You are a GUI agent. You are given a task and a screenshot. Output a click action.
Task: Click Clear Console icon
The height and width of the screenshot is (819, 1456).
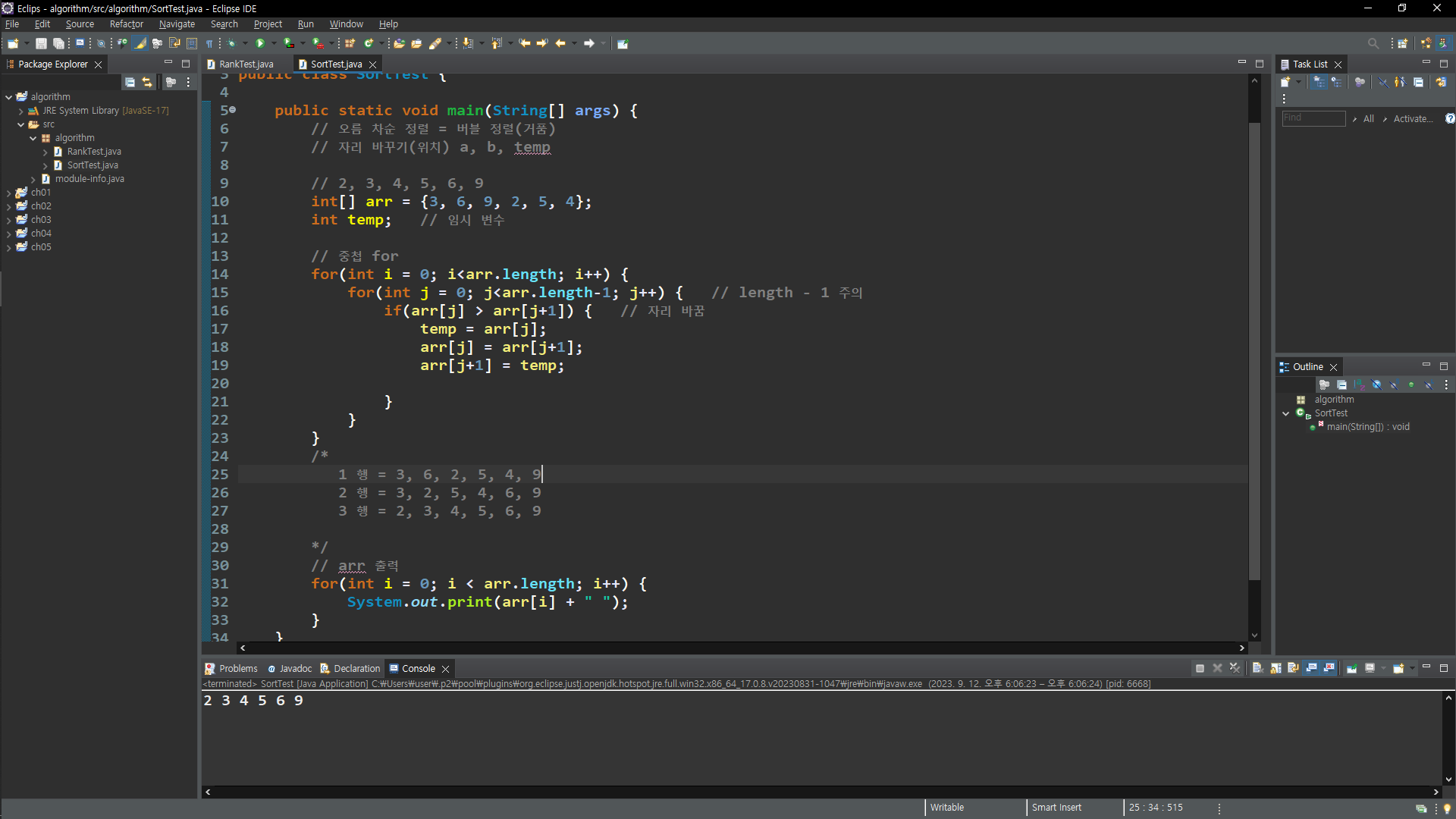click(1257, 668)
